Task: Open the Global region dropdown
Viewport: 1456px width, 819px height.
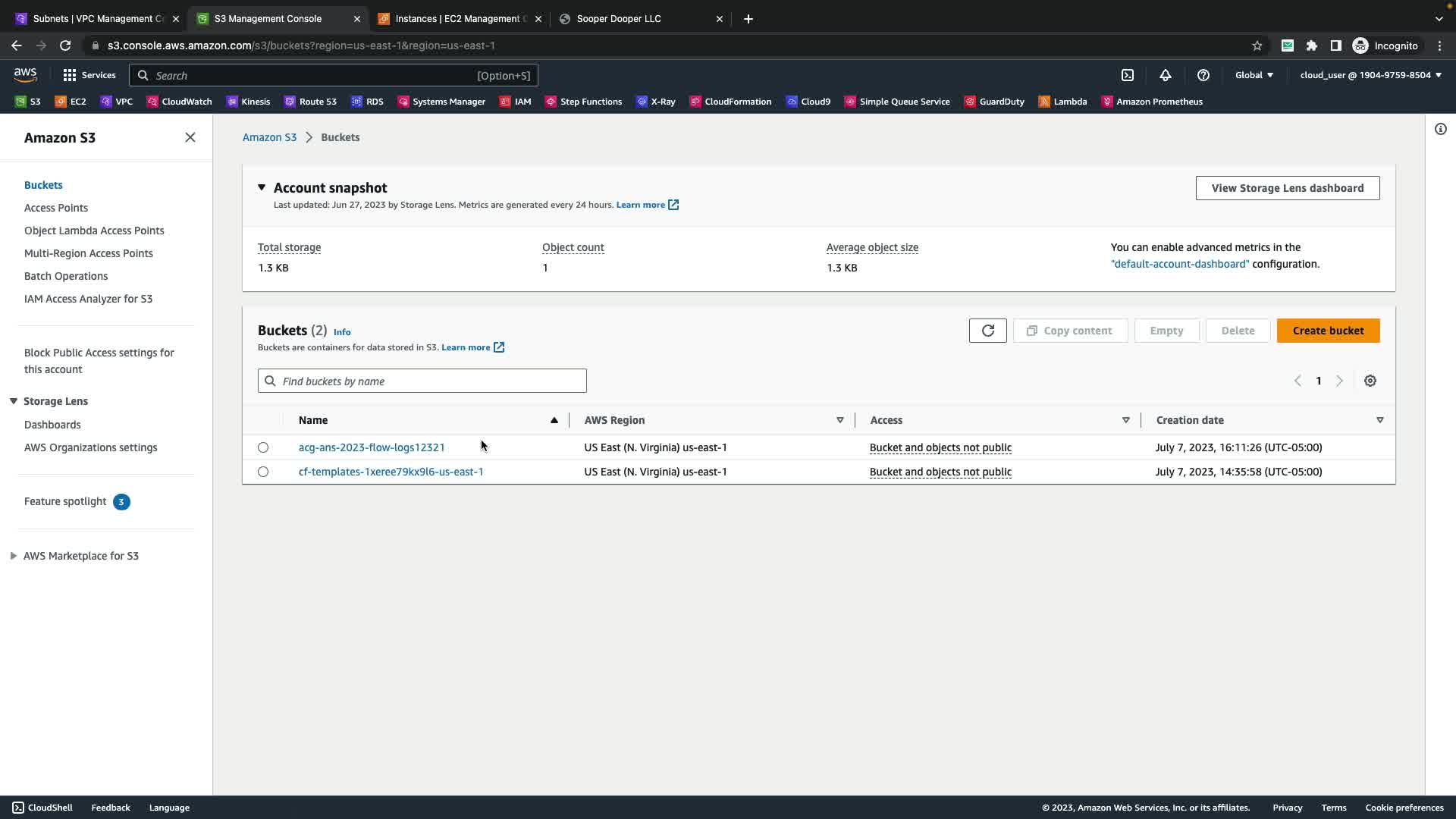Action: (1254, 75)
